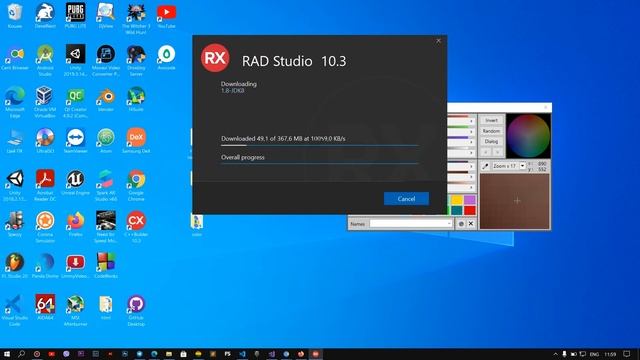Close the RAD Studio installer dialog
The height and width of the screenshot is (360, 640).
tap(438, 41)
